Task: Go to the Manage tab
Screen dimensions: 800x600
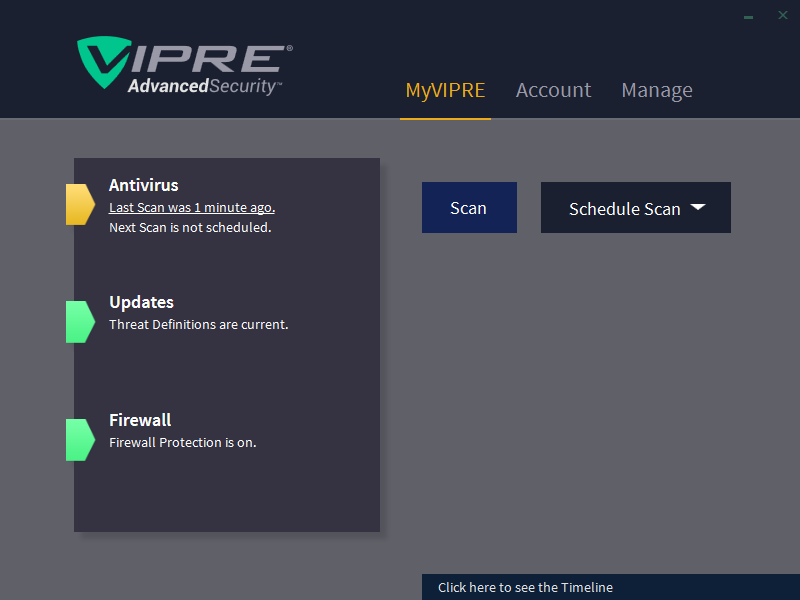Action: [x=657, y=90]
